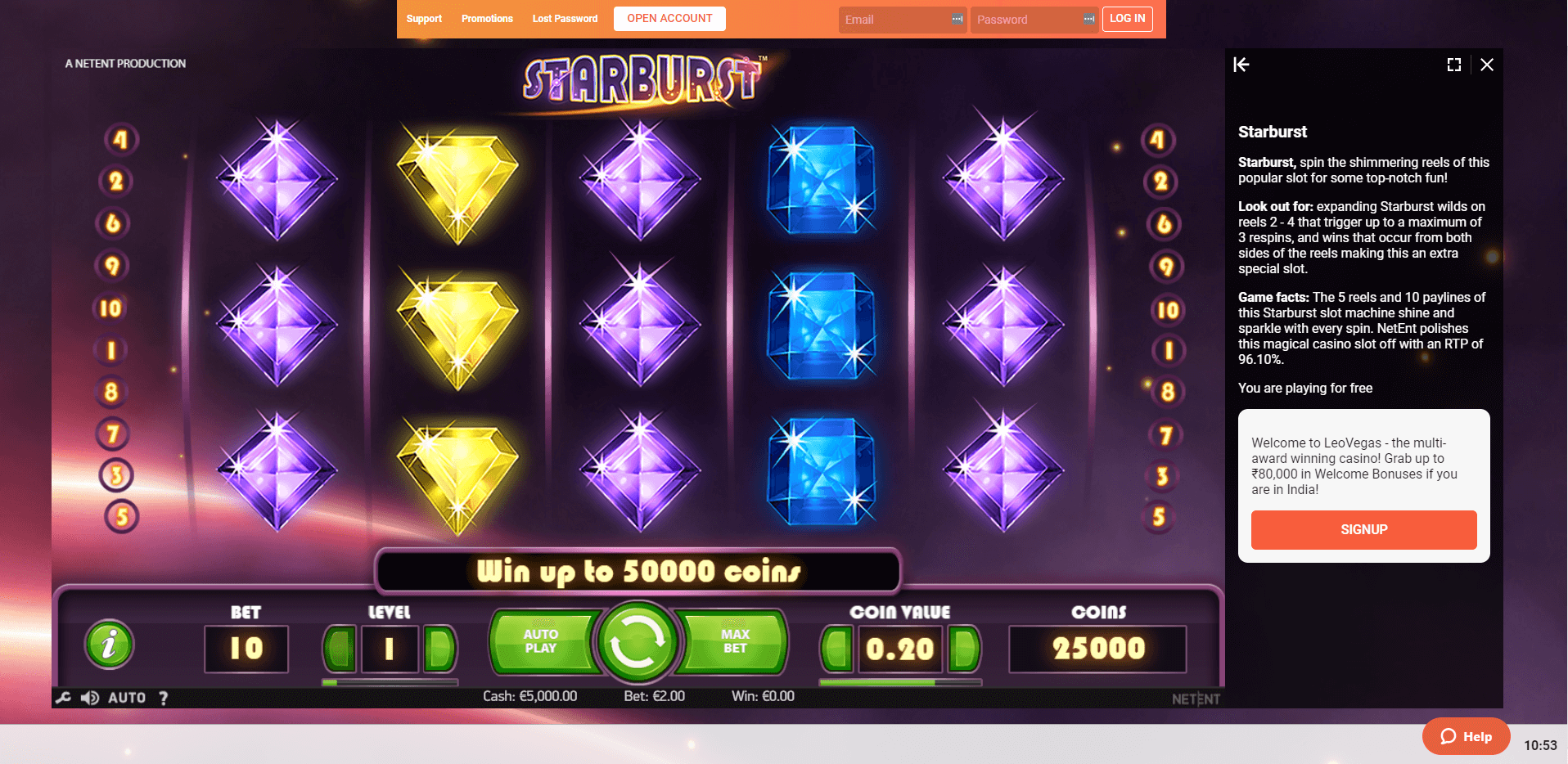Open the paytable info button

tap(109, 644)
